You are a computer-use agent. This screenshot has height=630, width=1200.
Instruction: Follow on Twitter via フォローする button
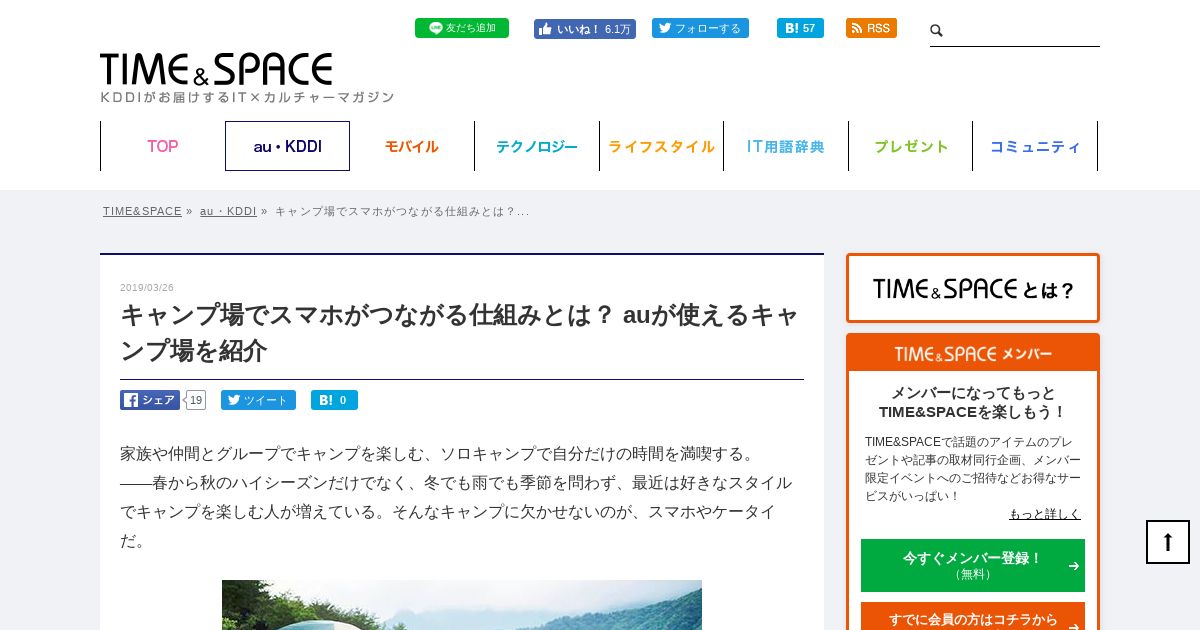(700, 28)
